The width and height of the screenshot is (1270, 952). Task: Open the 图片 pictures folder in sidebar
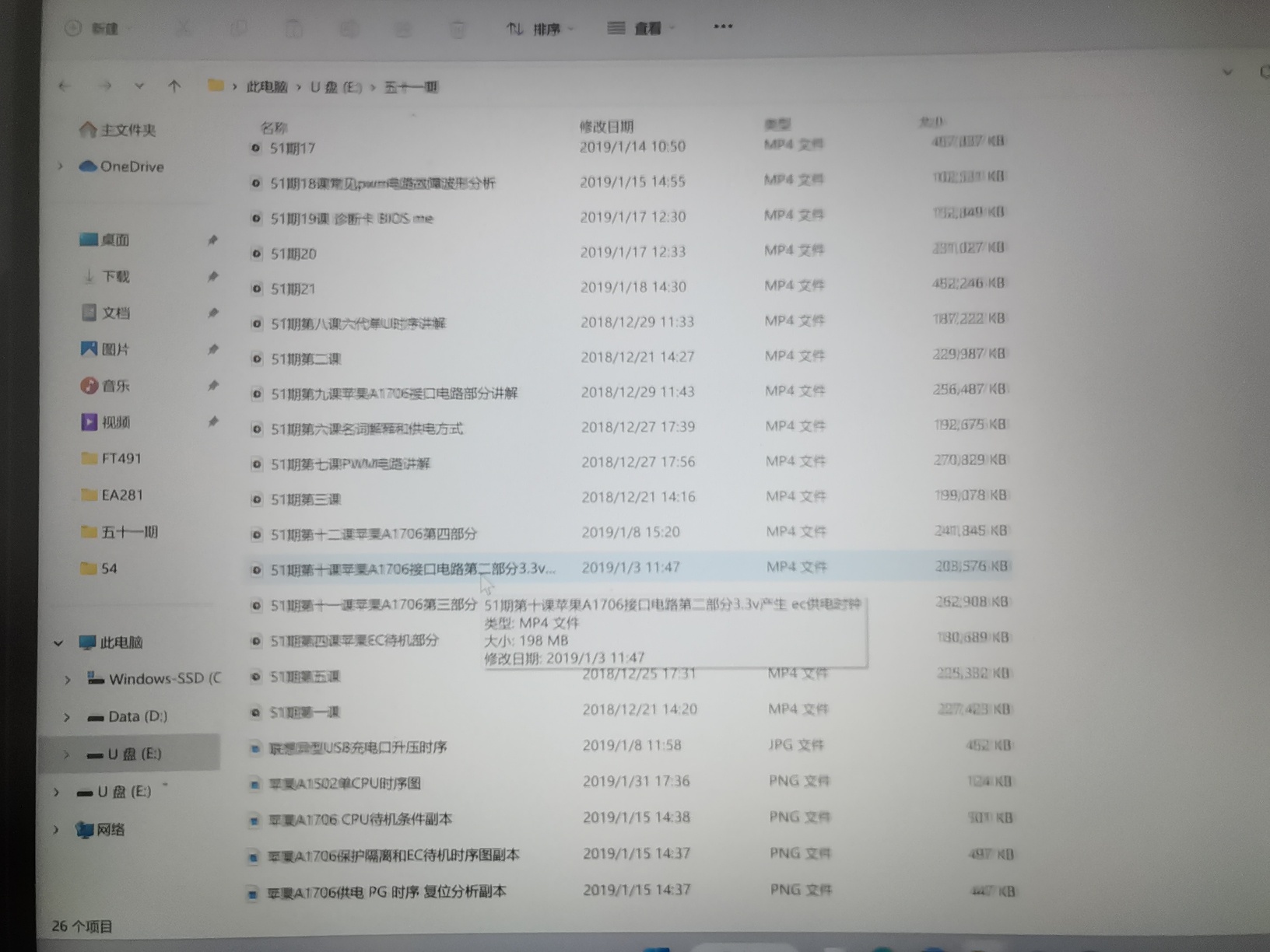114,349
